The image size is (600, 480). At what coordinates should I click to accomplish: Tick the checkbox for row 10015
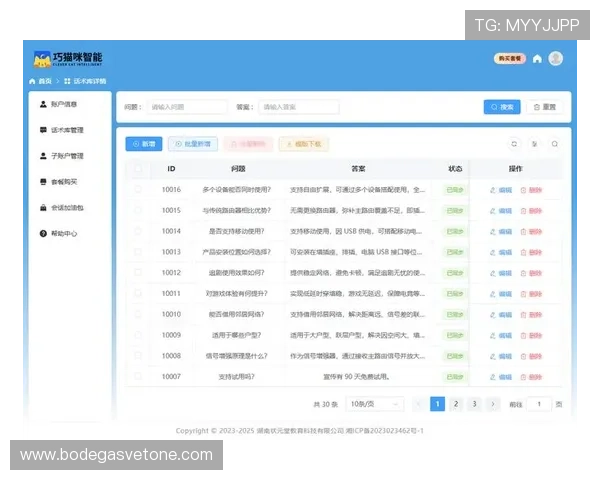(138, 210)
